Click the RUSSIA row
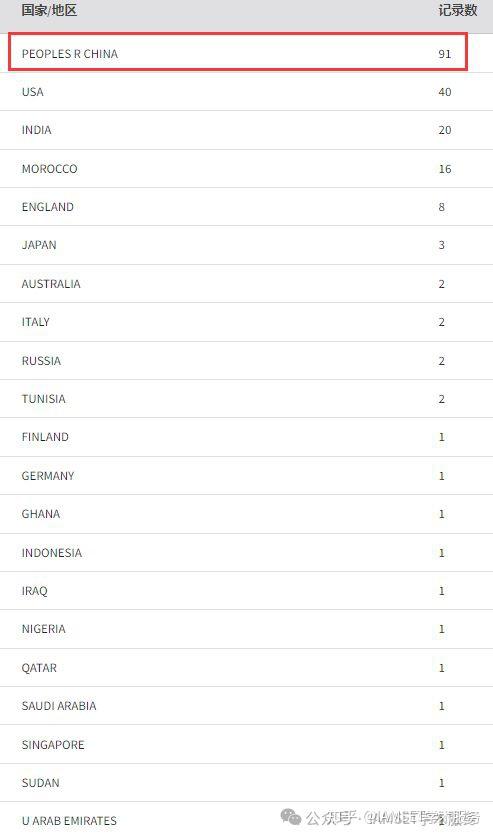493x839 pixels. [246, 361]
